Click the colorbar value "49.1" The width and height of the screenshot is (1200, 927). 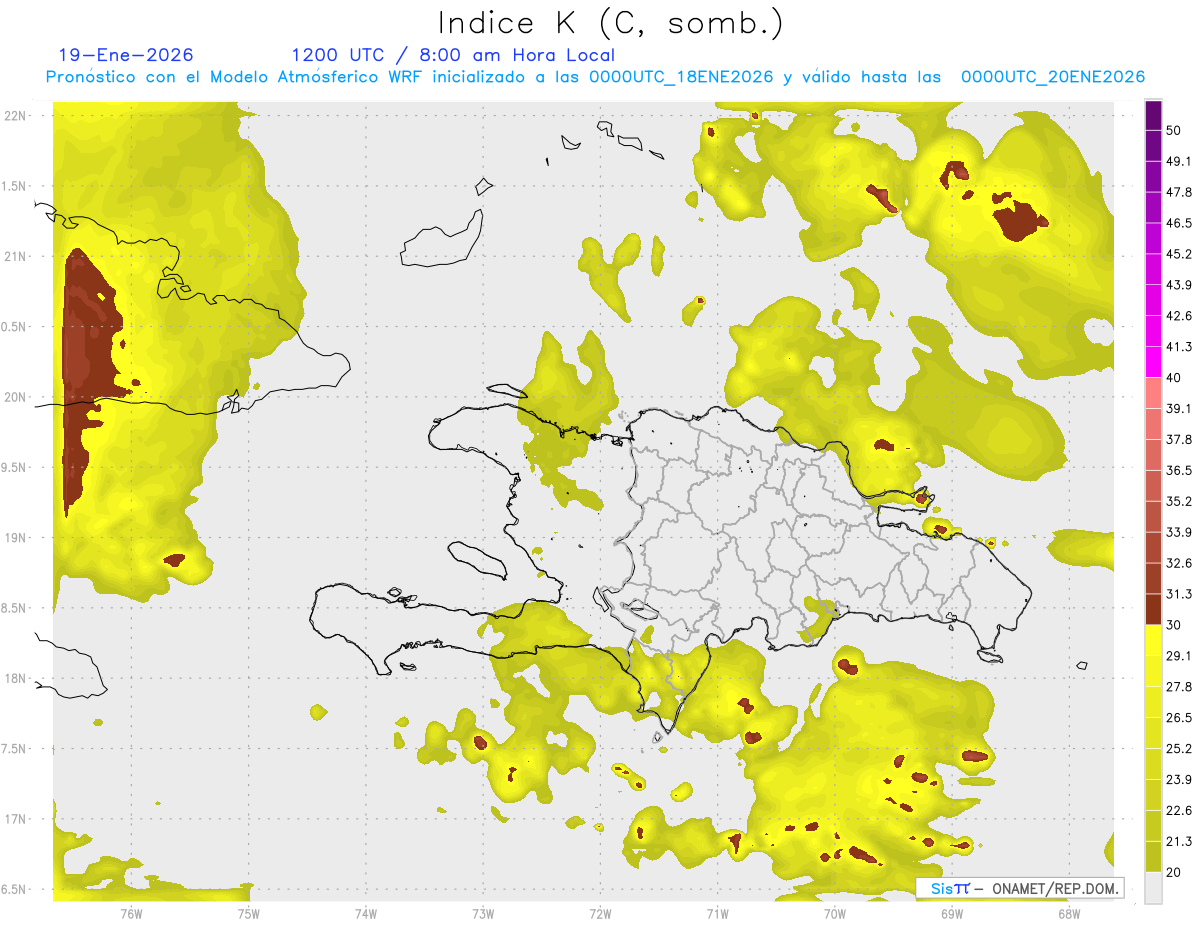point(1179,161)
